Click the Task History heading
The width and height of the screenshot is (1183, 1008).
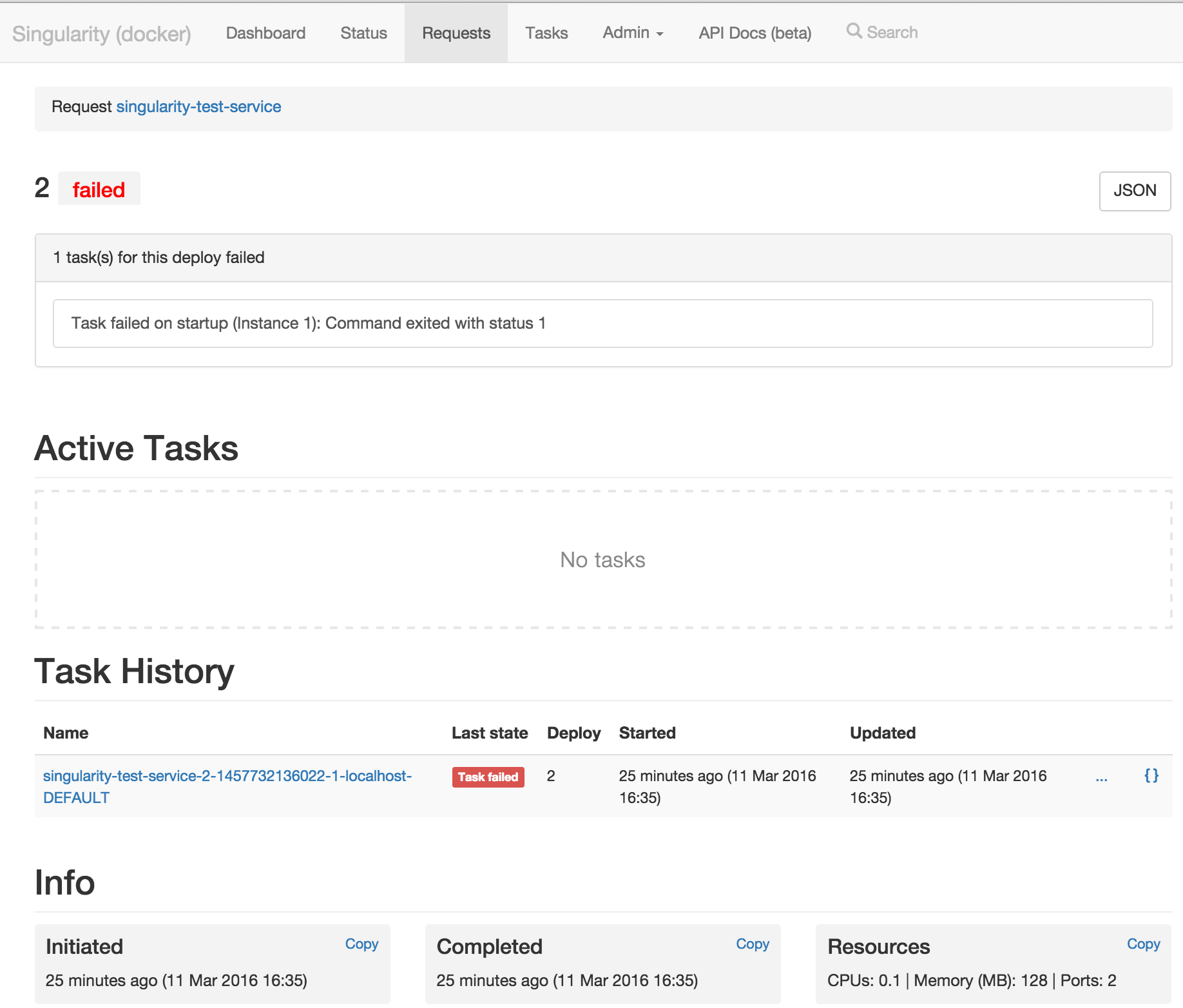134,672
